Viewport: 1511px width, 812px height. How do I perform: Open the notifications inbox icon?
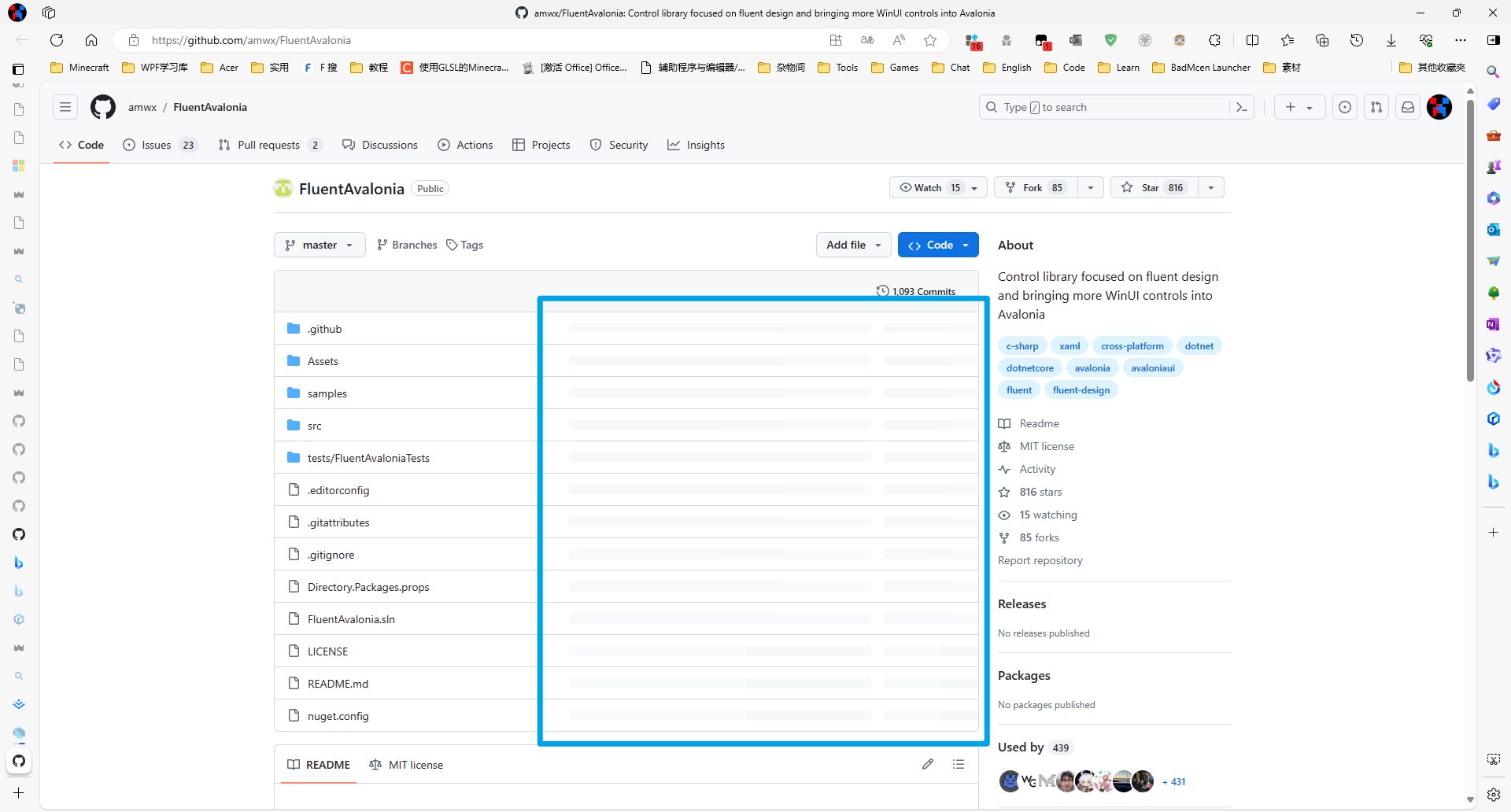click(x=1408, y=107)
